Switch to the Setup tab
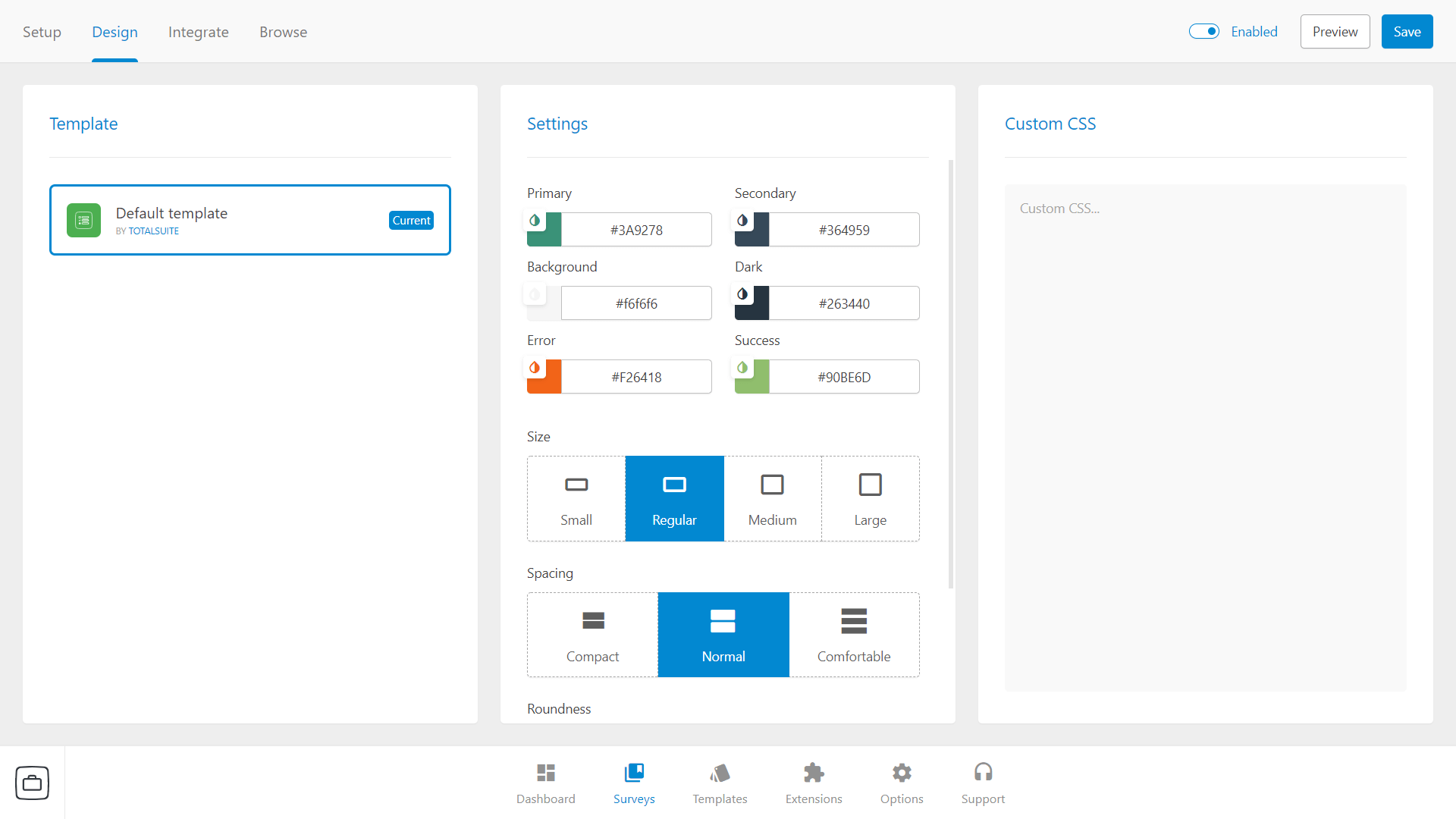 click(41, 31)
